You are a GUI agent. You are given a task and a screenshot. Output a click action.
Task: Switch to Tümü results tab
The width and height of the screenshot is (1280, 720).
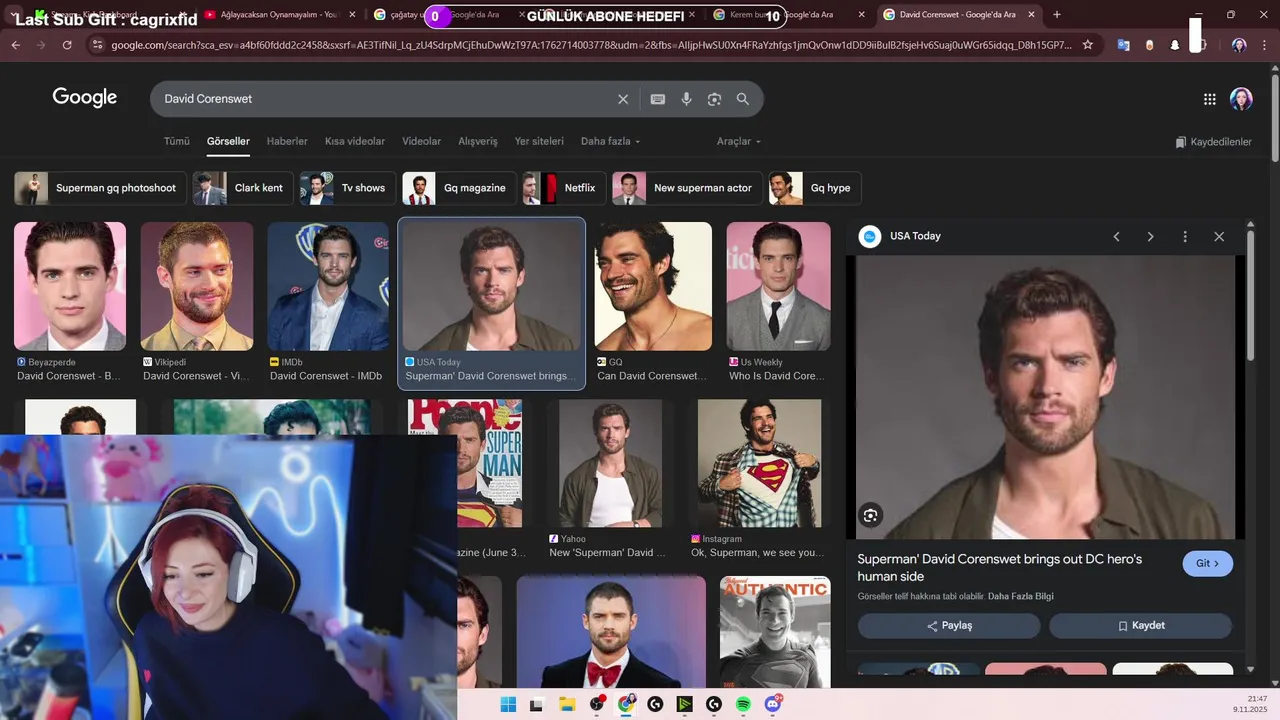[177, 141]
